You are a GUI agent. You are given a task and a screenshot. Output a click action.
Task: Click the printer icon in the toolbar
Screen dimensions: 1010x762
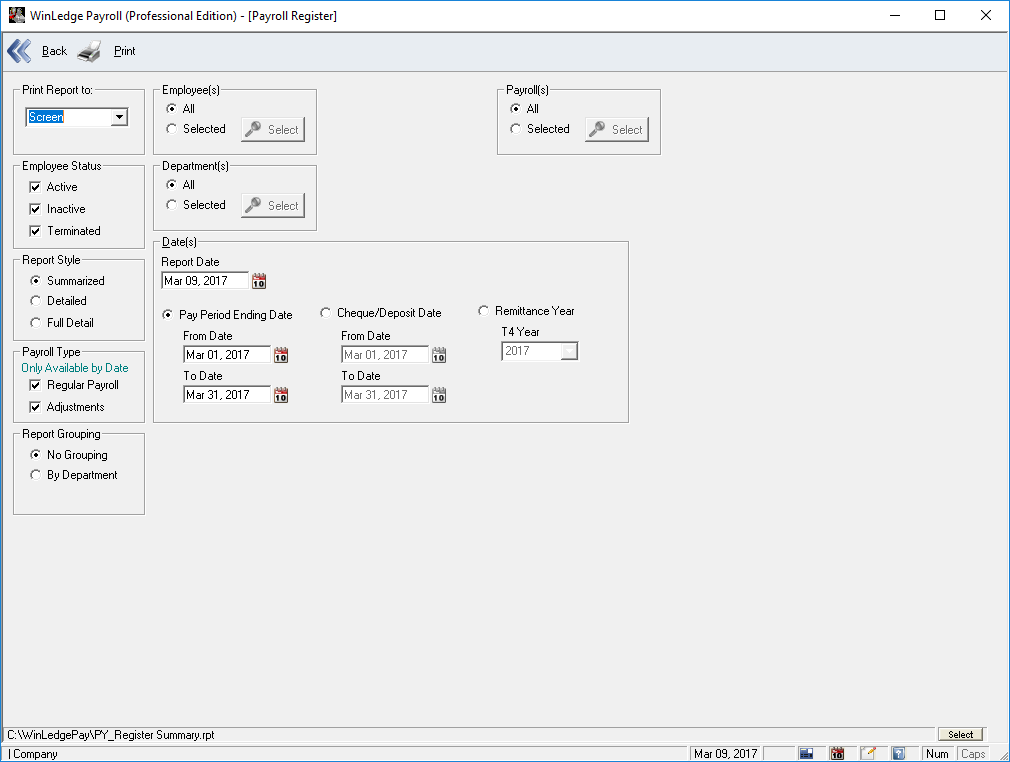pyautogui.click(x=90, y=51)
